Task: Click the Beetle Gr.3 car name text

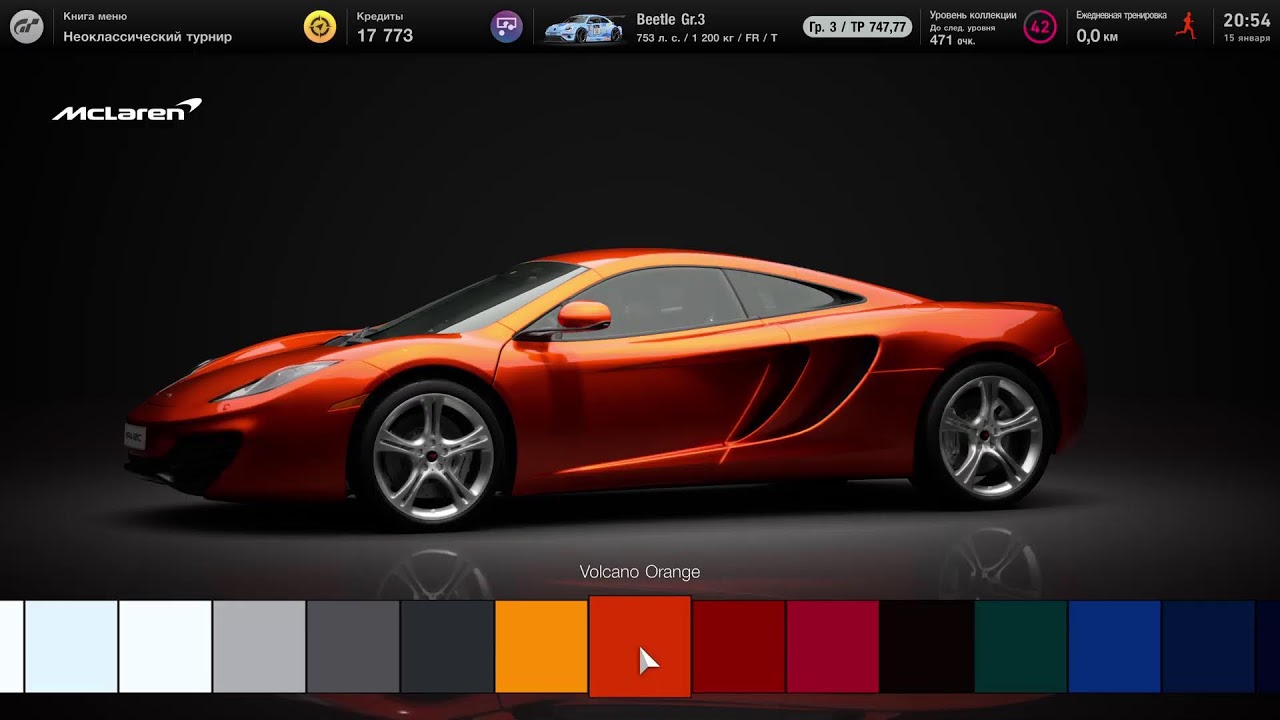Action: (x=671, y=19)
